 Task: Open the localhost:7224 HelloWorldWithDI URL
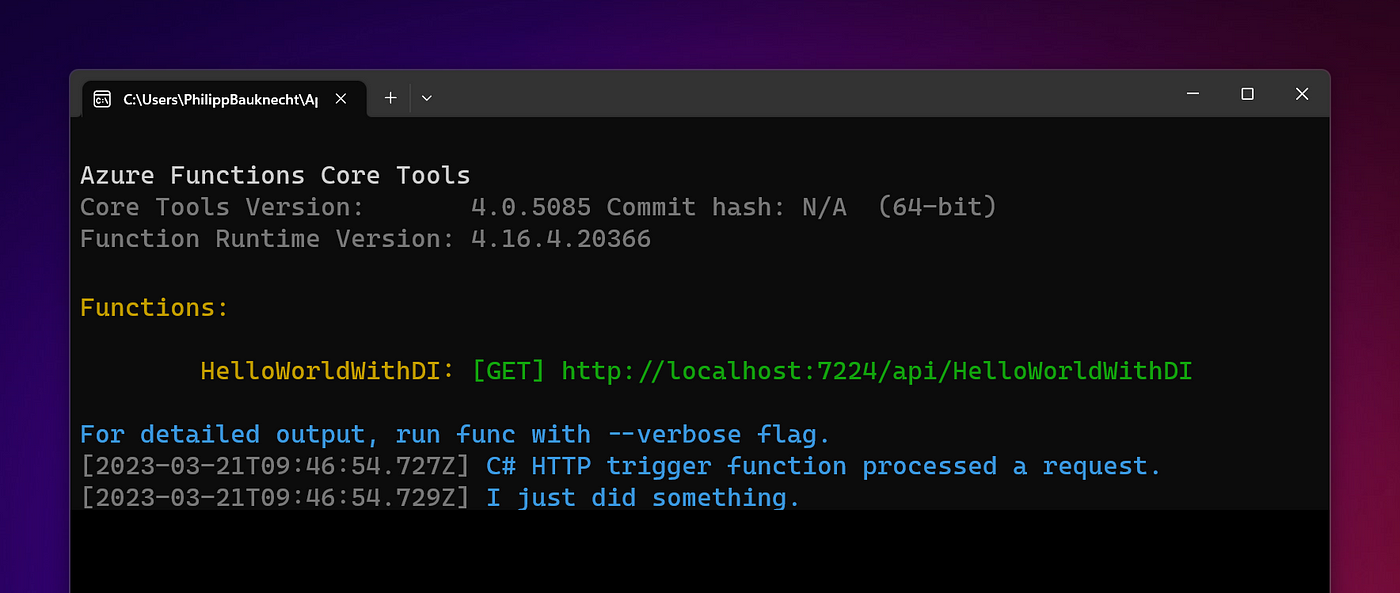coord(877,372)
